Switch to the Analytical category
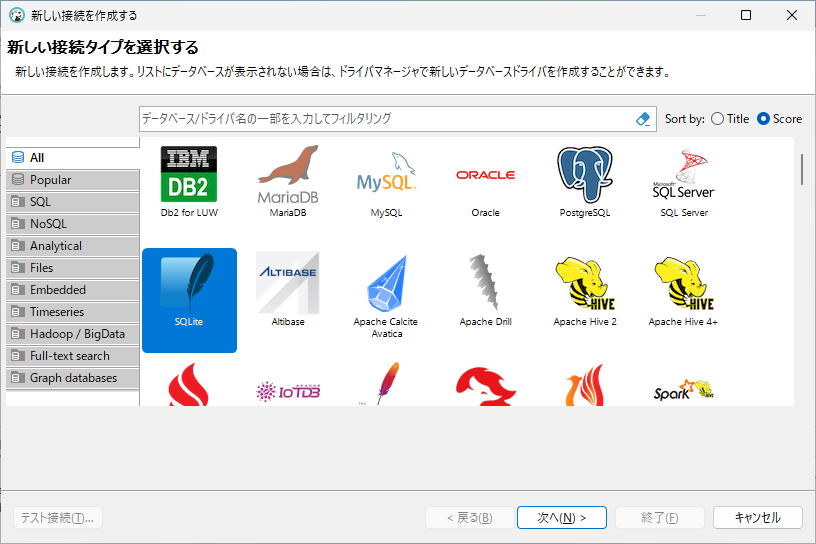Viewport: 816px width, 544px height. click(x=73, y=246)
